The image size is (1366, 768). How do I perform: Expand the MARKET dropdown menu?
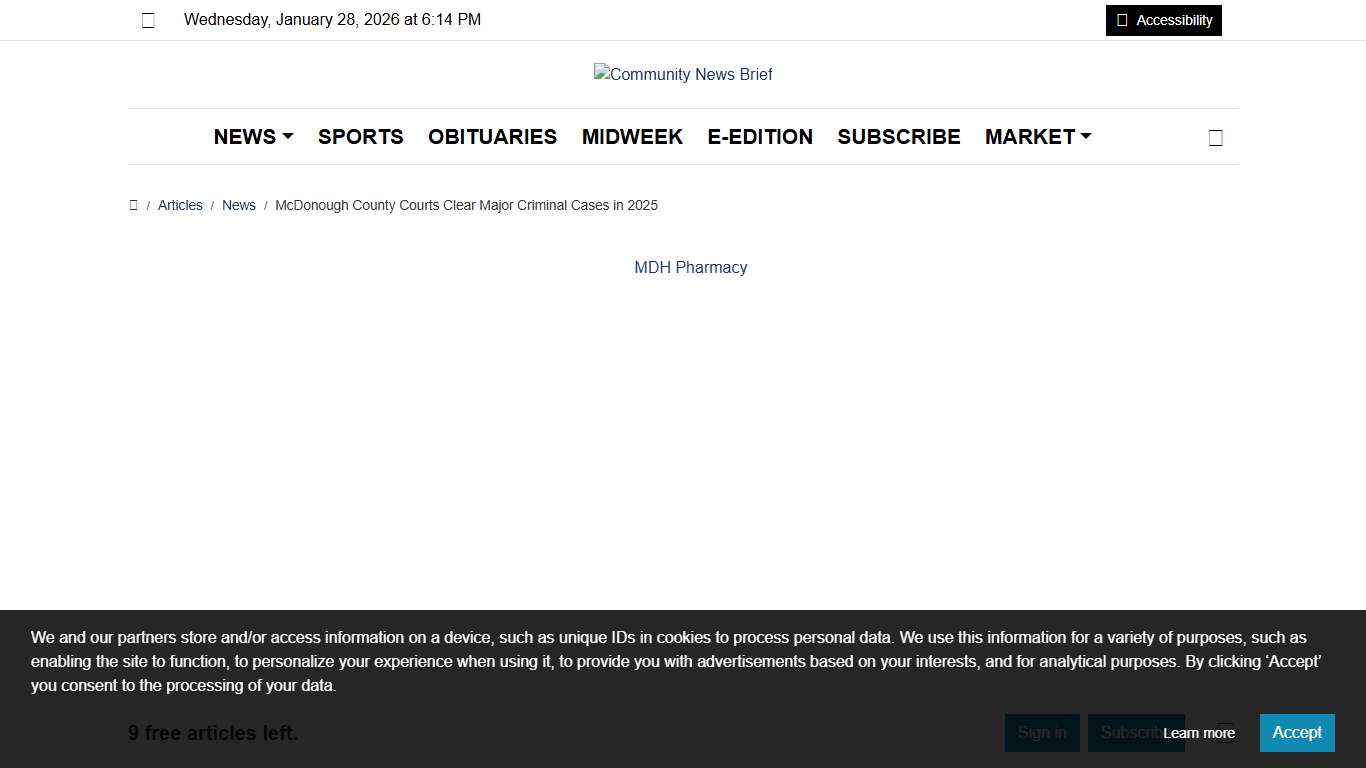click(x=1037, y=137)
